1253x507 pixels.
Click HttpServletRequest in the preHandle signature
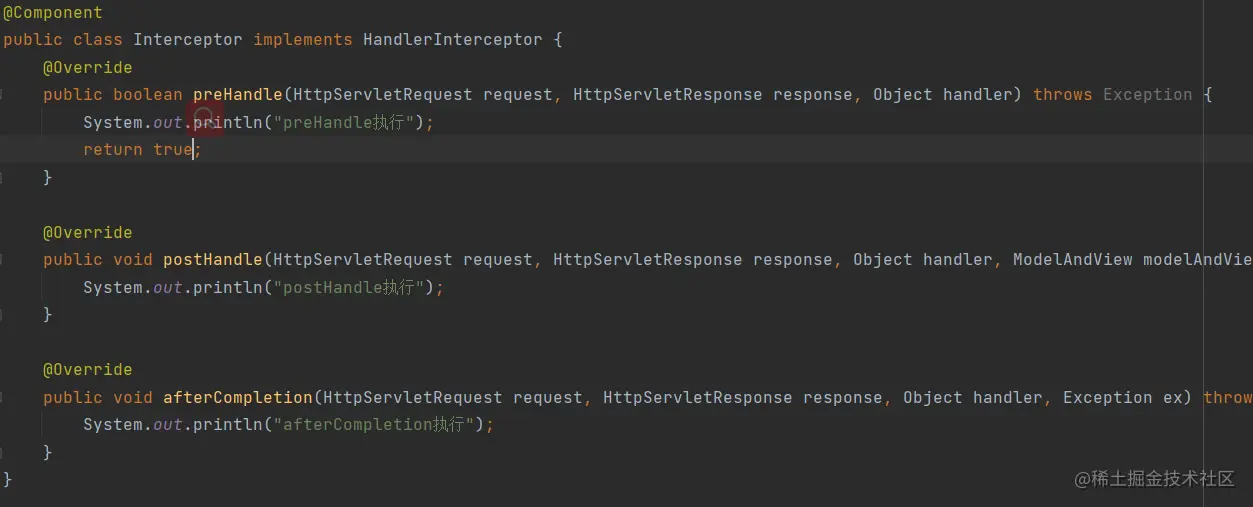383,95
